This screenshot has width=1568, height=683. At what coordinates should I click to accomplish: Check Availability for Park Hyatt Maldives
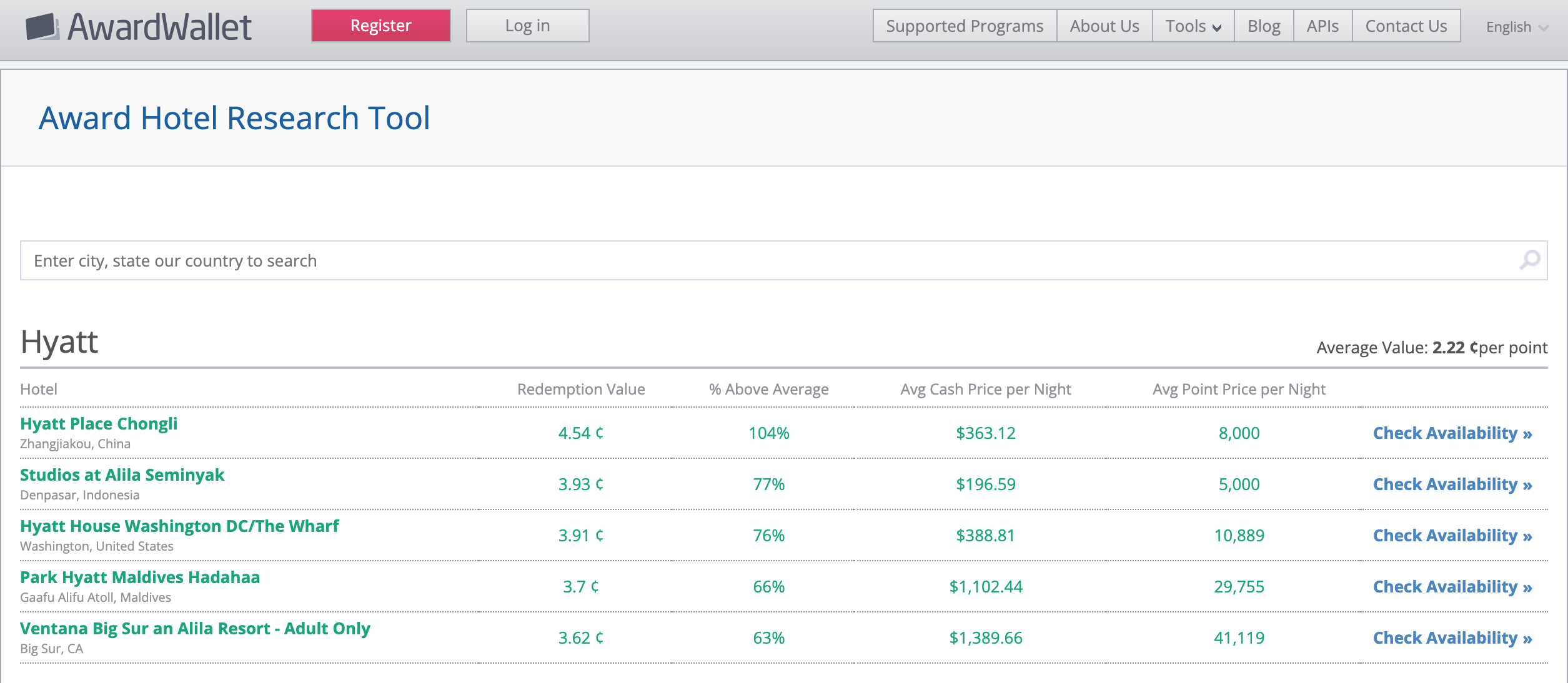[1452, 587]
